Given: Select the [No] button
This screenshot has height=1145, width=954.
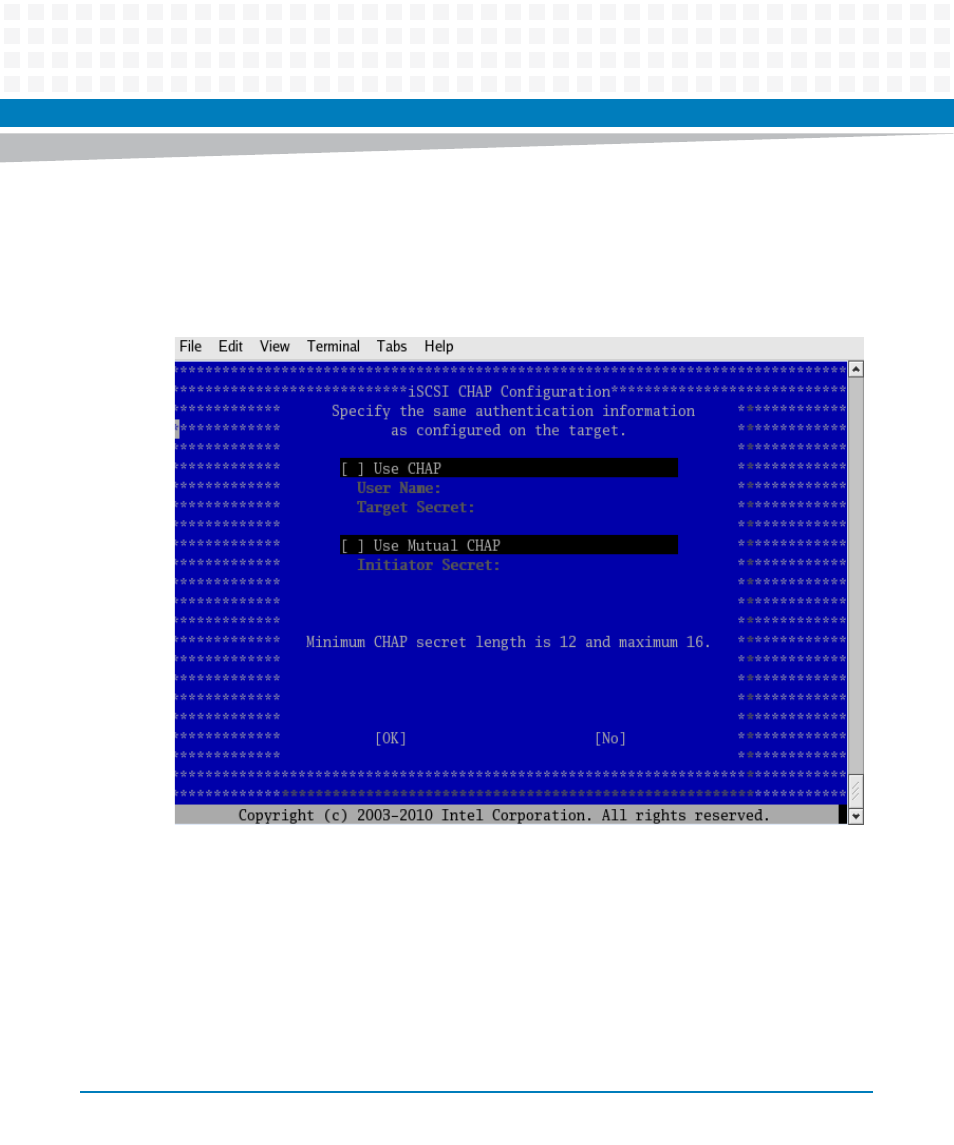Looking at the screenshot, I should point(611,738).
